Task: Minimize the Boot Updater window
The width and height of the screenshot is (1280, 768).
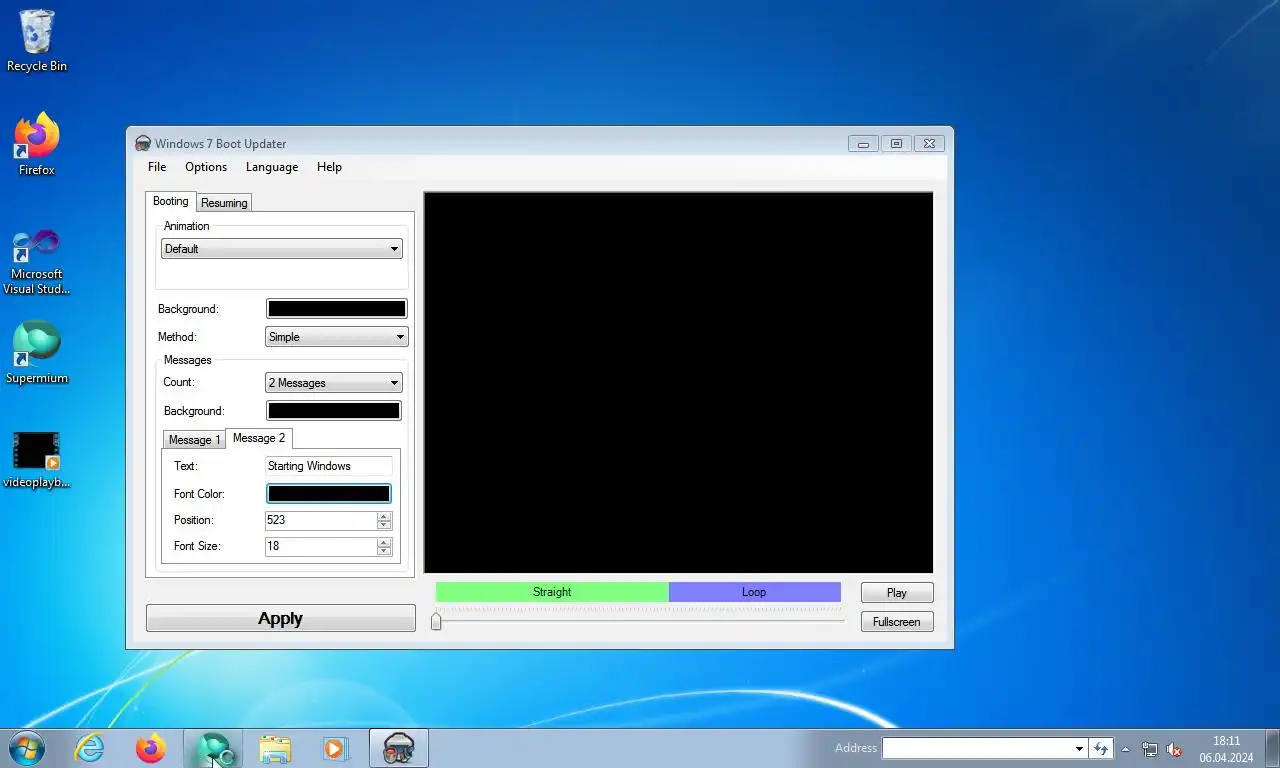Action: click(863, 144)
